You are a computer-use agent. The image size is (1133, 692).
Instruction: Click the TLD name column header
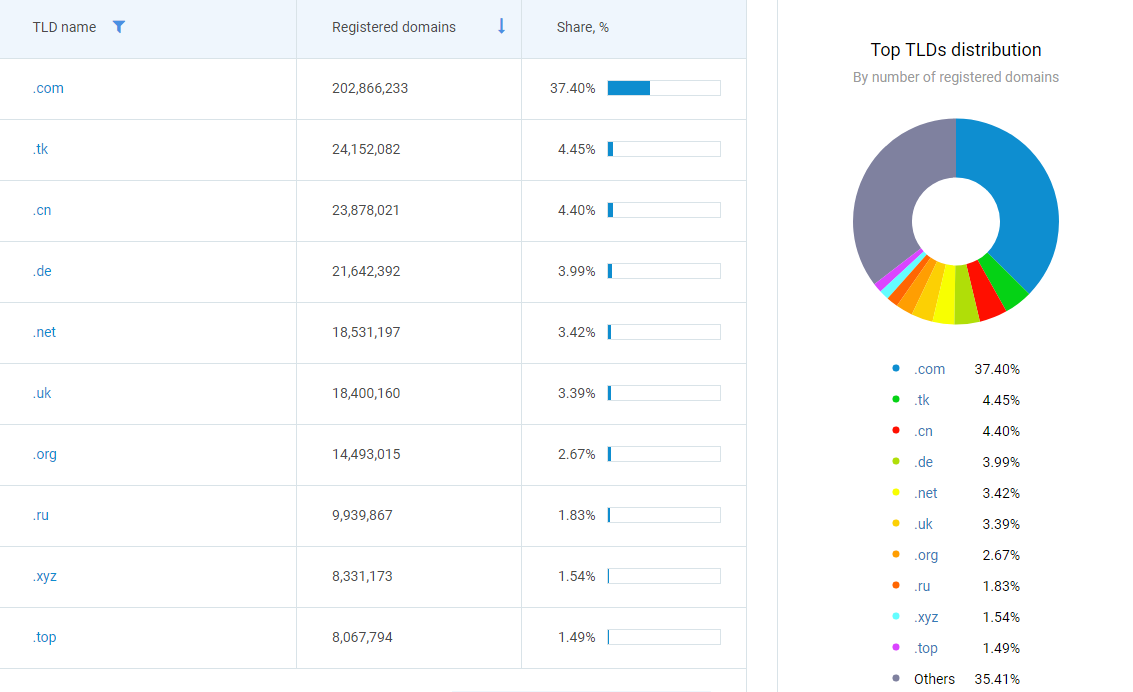[64, 27]
